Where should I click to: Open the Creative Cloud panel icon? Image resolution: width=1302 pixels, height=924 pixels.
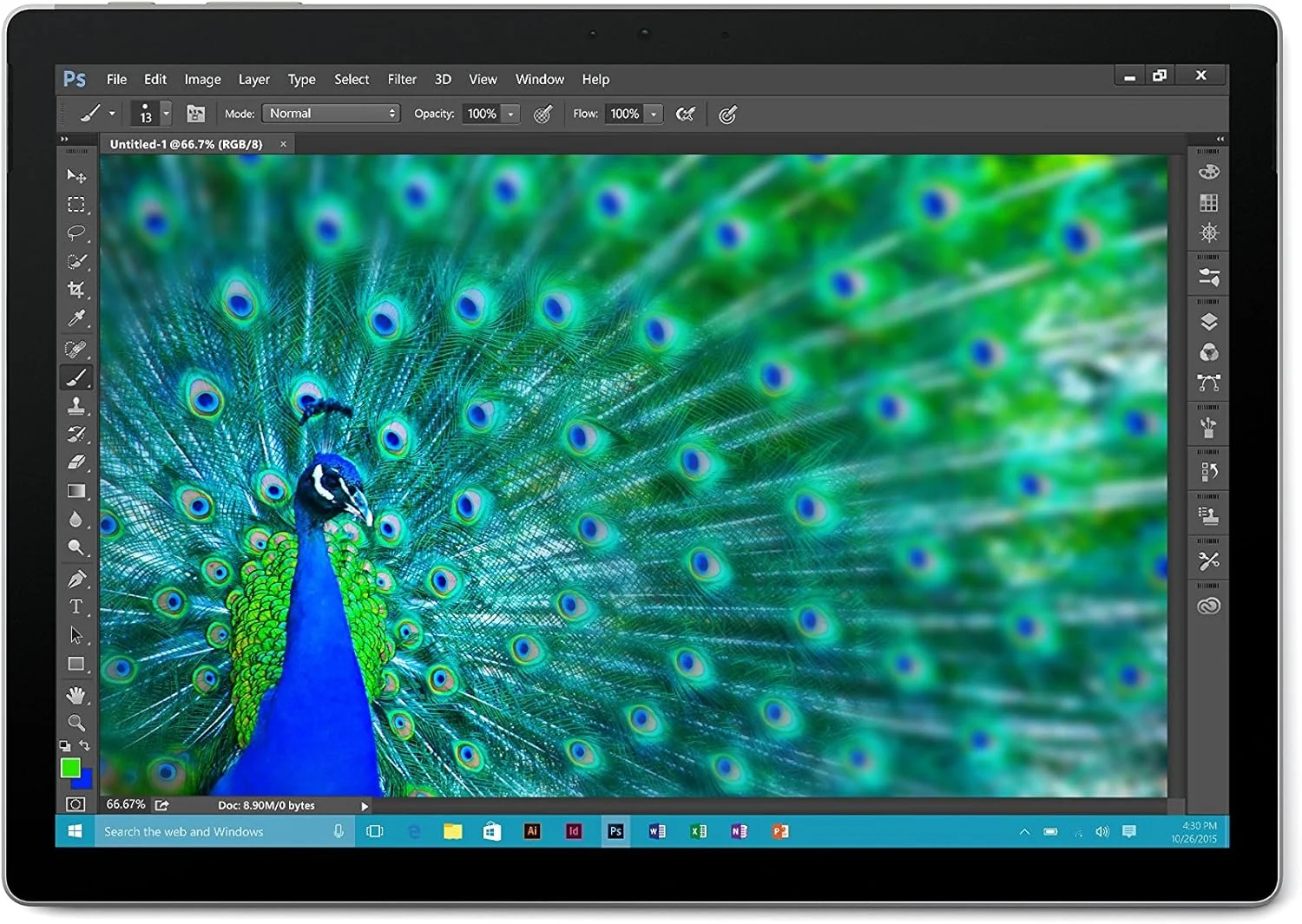click(1208, 606)
